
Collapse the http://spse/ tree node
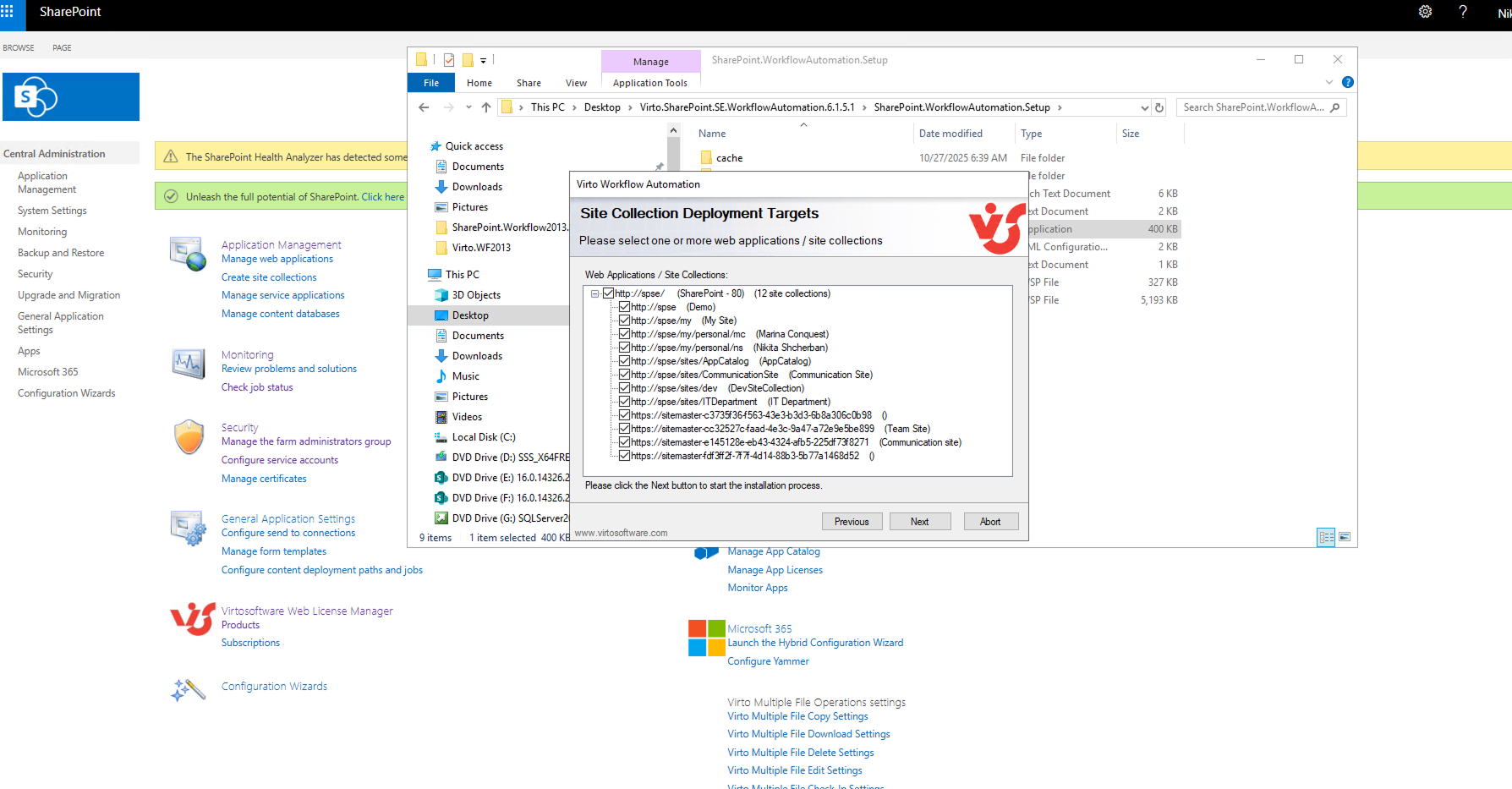coord(594,293)
